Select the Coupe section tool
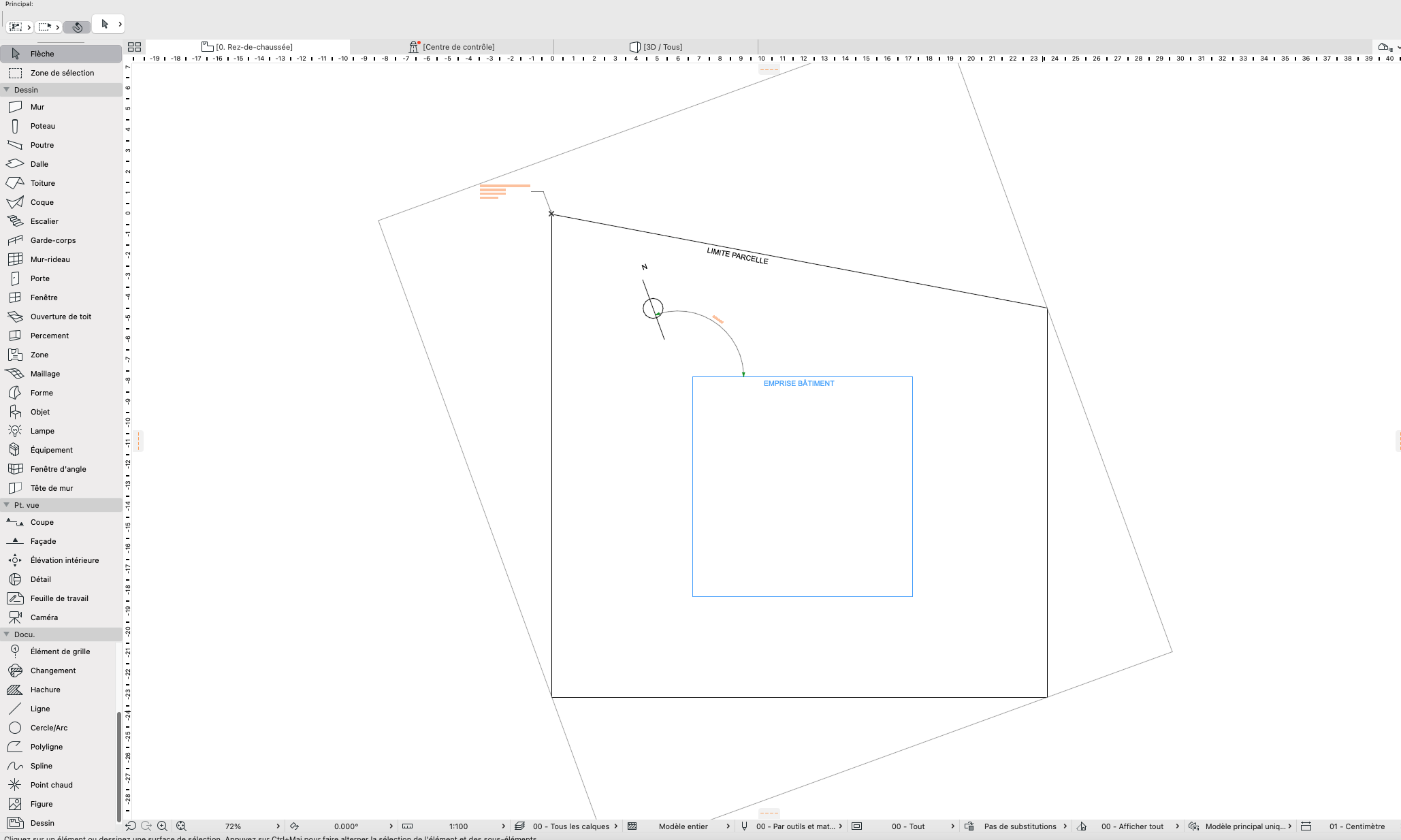The width and height of the screenshot is (1401, 840). 61,522
